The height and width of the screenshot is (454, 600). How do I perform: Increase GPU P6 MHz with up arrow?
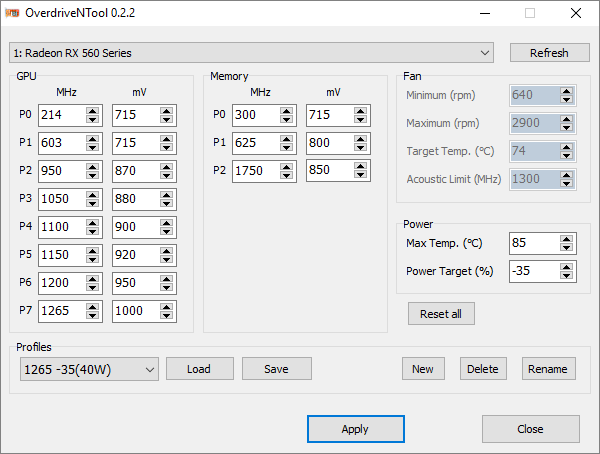(92, 279)
